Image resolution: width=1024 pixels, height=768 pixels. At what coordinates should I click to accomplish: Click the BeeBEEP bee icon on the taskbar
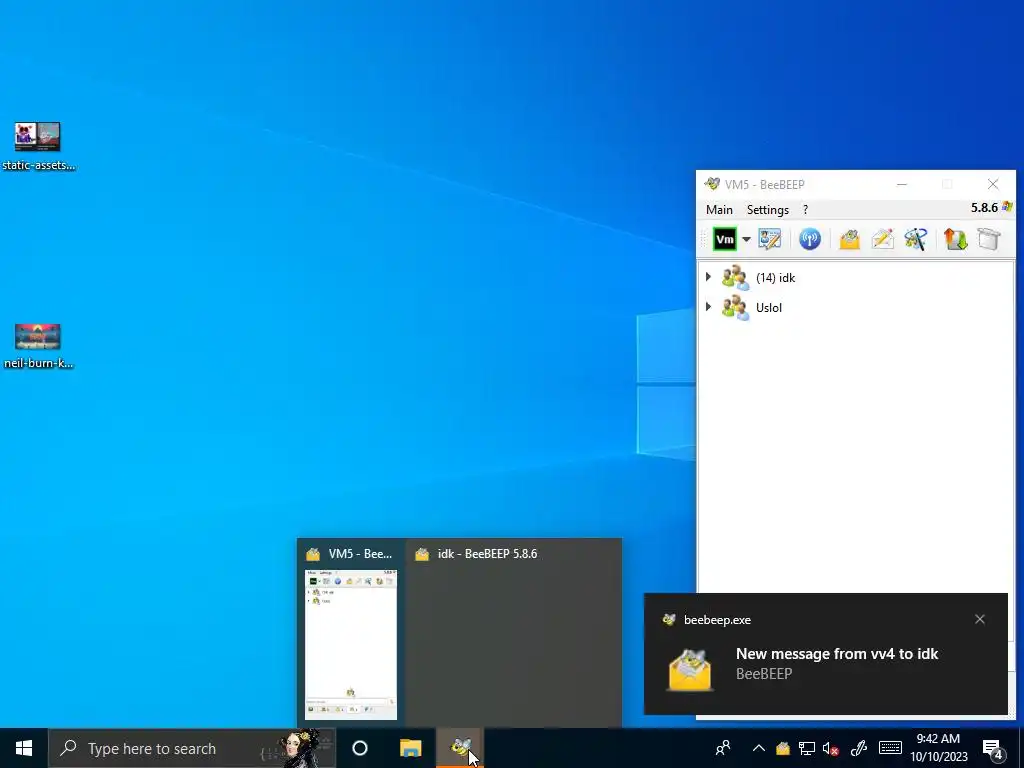pyautogui.click(x=460, y=748)
